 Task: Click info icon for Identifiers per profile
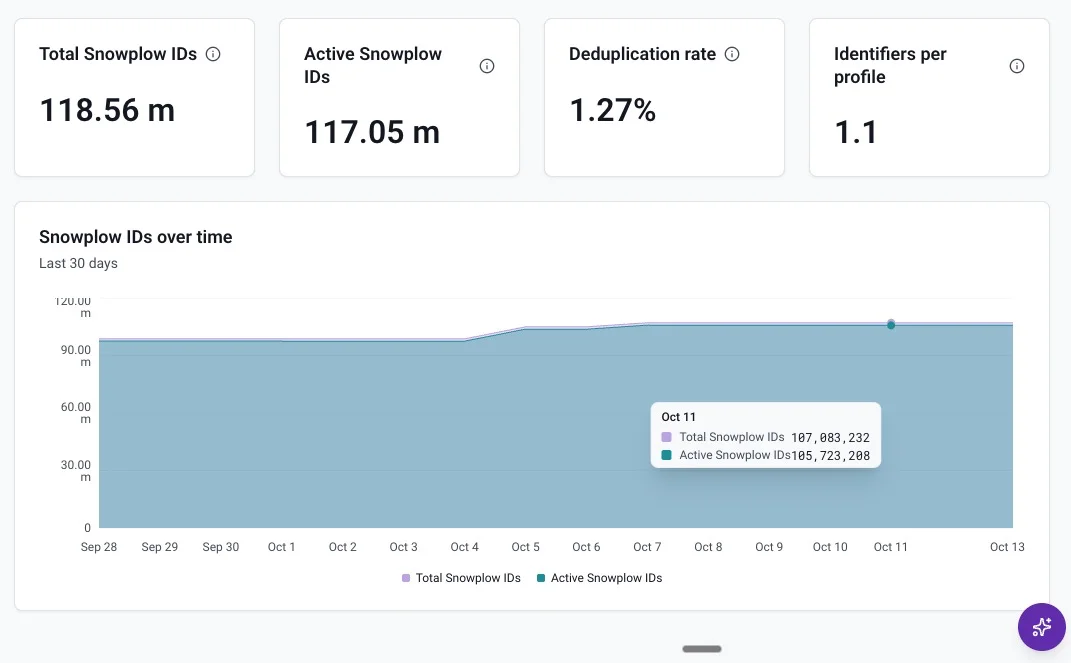[x=1017, y=66]
